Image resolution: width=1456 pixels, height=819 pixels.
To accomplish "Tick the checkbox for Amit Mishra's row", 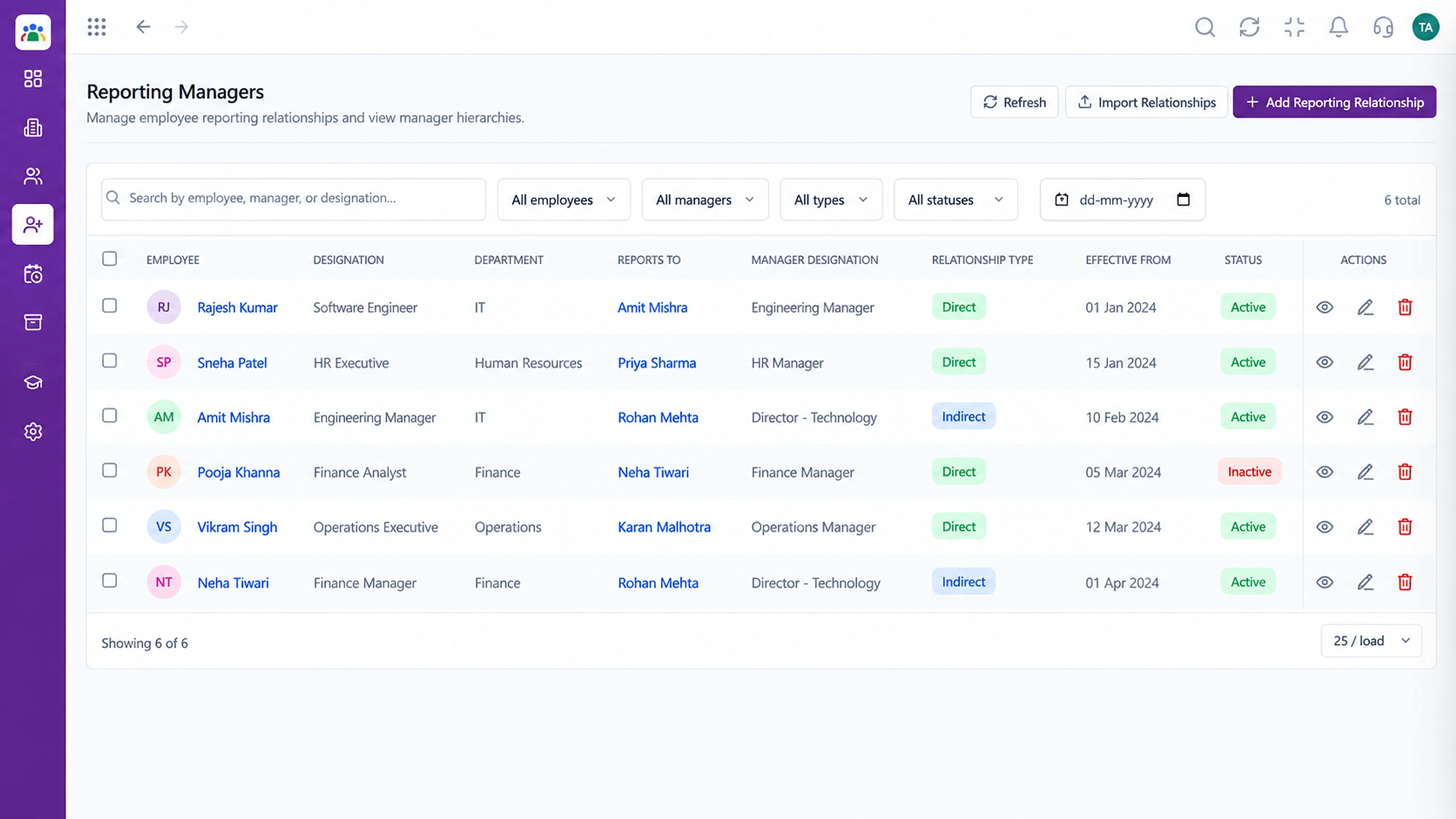I will 110,415.
